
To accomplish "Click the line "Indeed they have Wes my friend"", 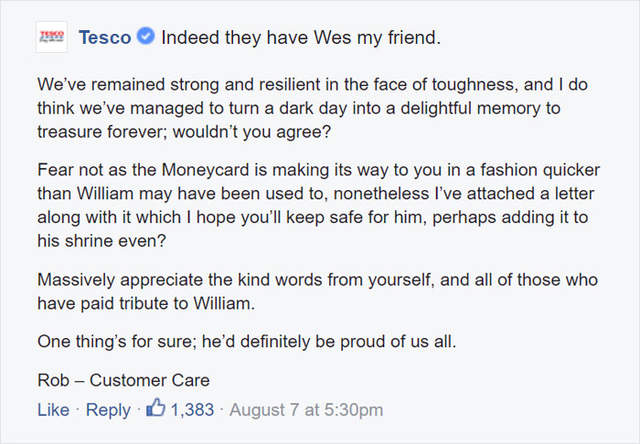I will click(300, 38).
